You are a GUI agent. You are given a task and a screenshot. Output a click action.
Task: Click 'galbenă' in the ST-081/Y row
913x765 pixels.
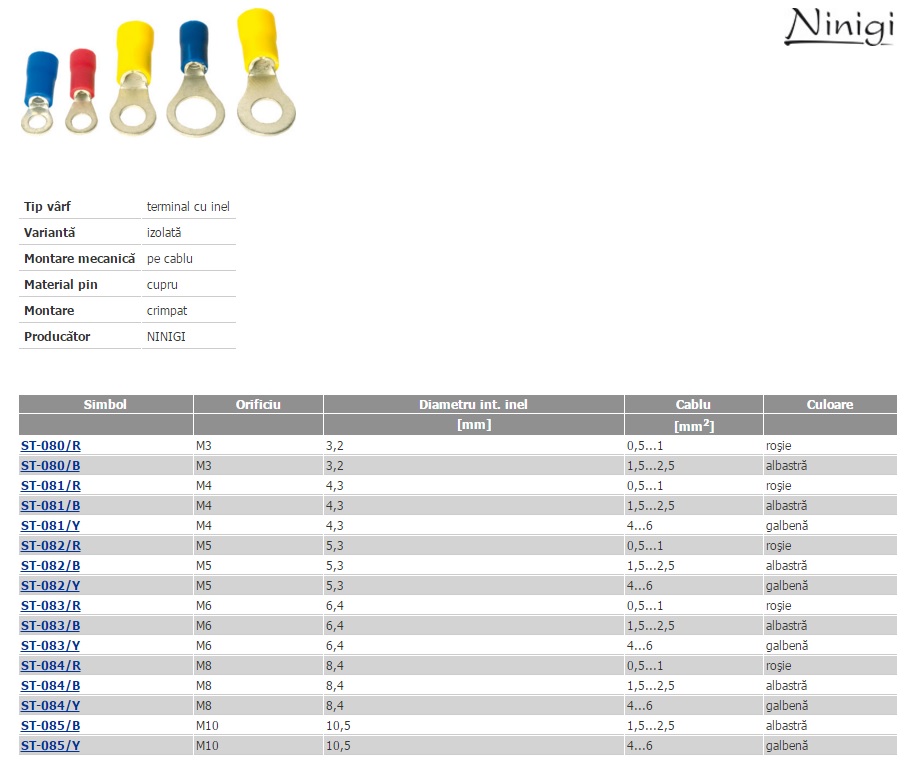[x=787, y=526]
